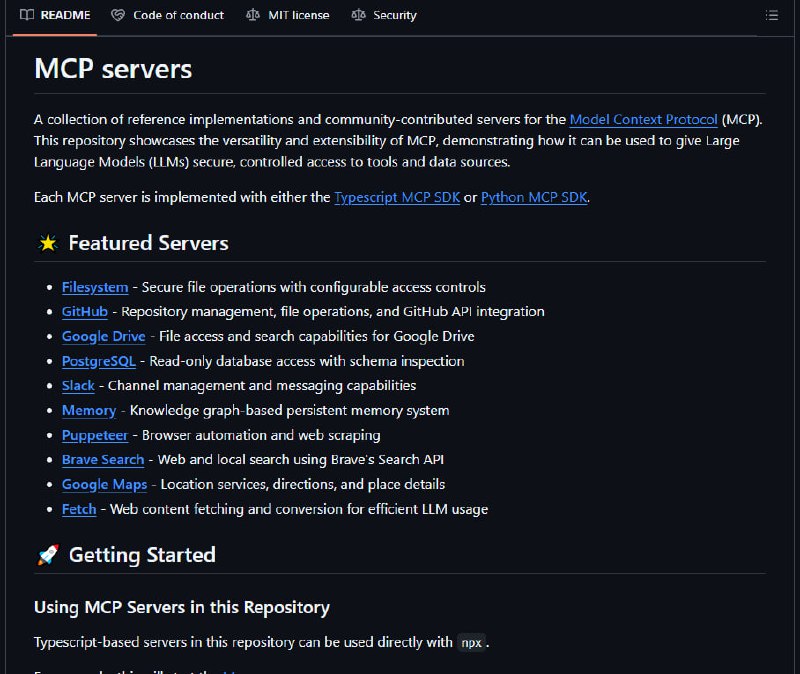
Task: Click 'File access and search capabilities for Google Drive'
Action: point(316,337)
